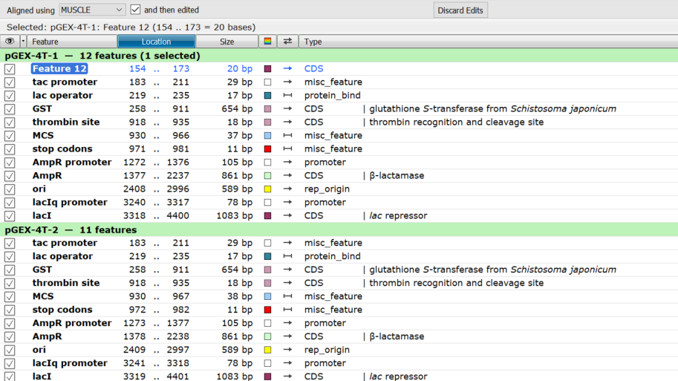Click the direction arrow of ori in pGEX-4T-2
Image resolution: width=678 pixels, height=381 pixels.
point(288,349)
